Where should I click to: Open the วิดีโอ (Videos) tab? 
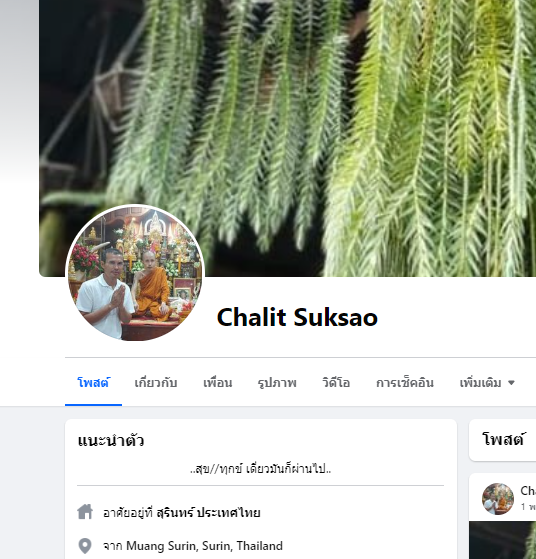[336, 383]
